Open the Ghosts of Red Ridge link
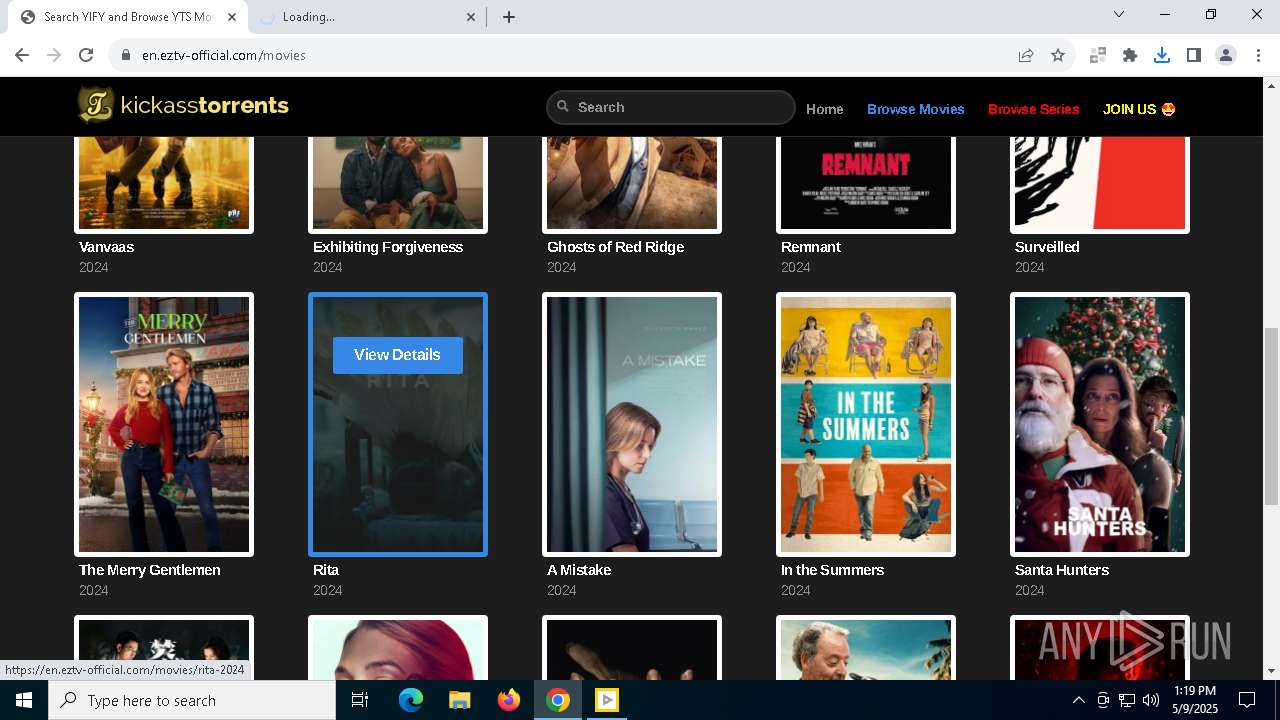 pos(615,247)
